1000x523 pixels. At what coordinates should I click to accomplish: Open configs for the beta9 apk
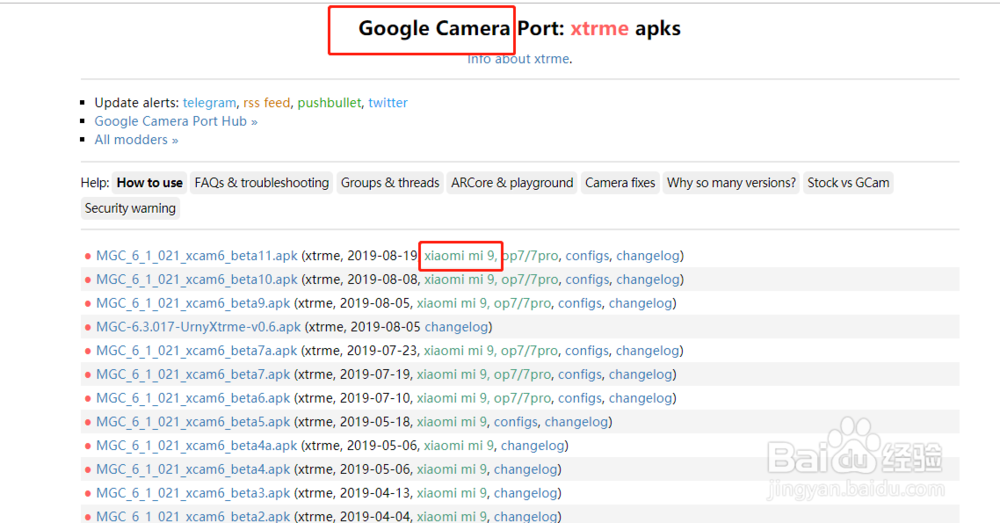click(580, 303)
